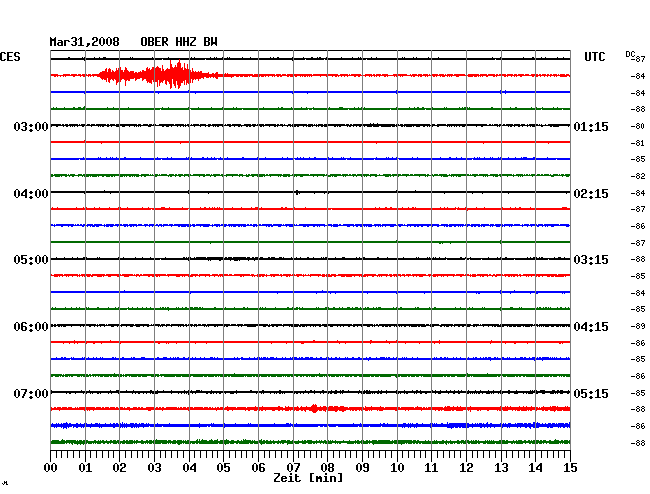The width and height of the screenshot is (650, 494).
Task: Click minute tick label 09 on the axis
Action: coord(362,467)
